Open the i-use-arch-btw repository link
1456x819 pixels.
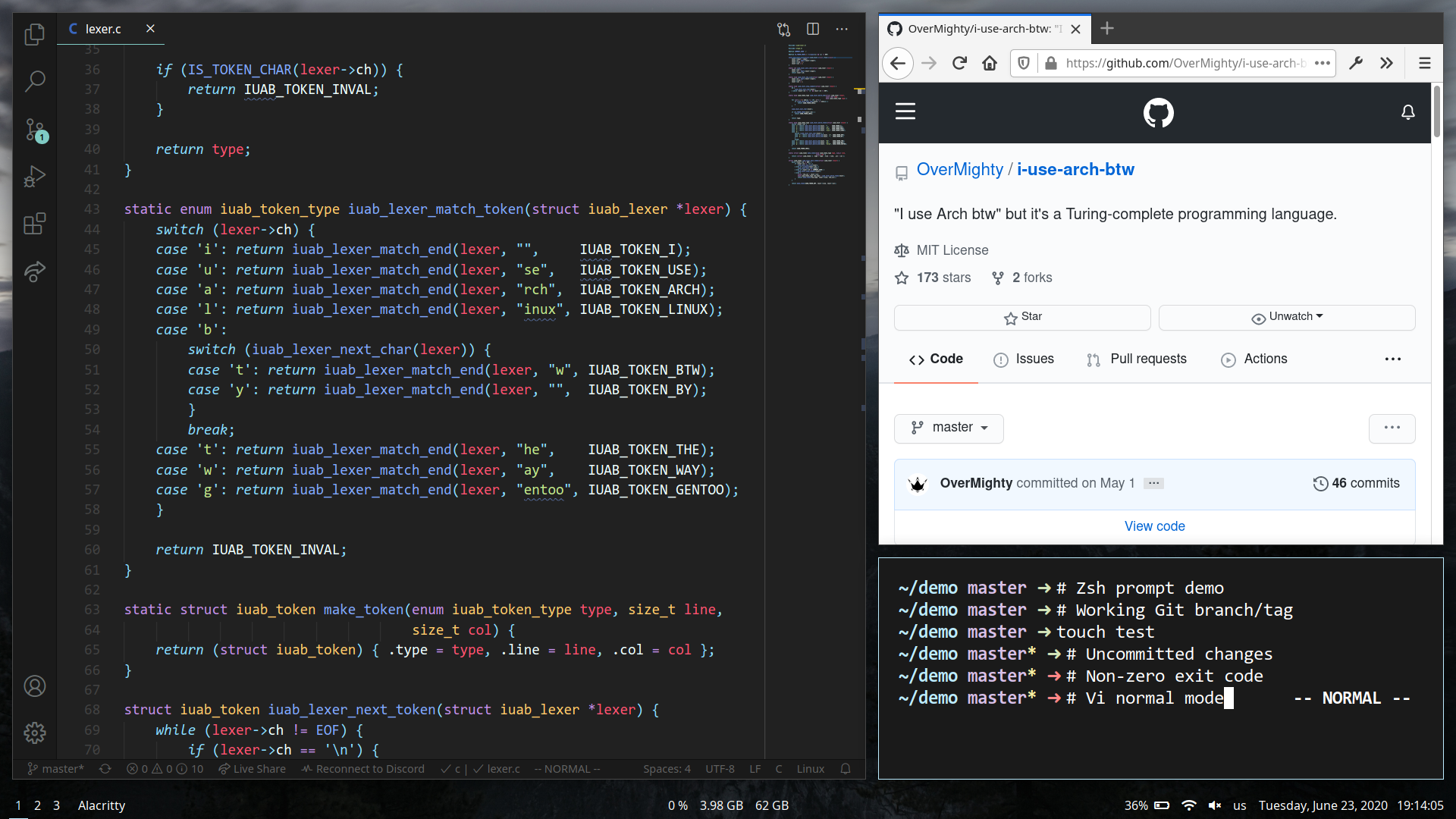[1075, 170]
